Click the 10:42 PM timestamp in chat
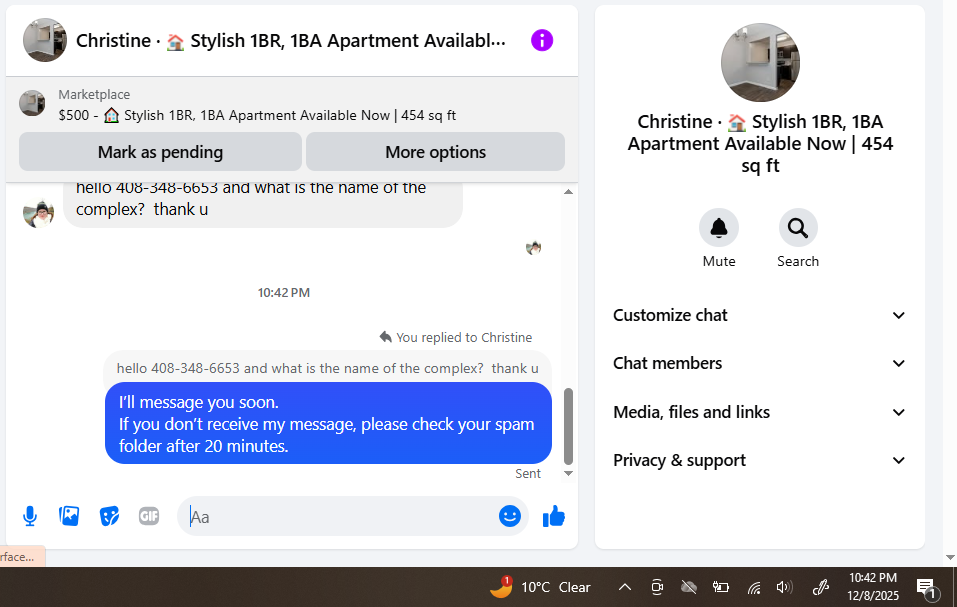Viewport: 957px width, 607px height. point(283,293)
